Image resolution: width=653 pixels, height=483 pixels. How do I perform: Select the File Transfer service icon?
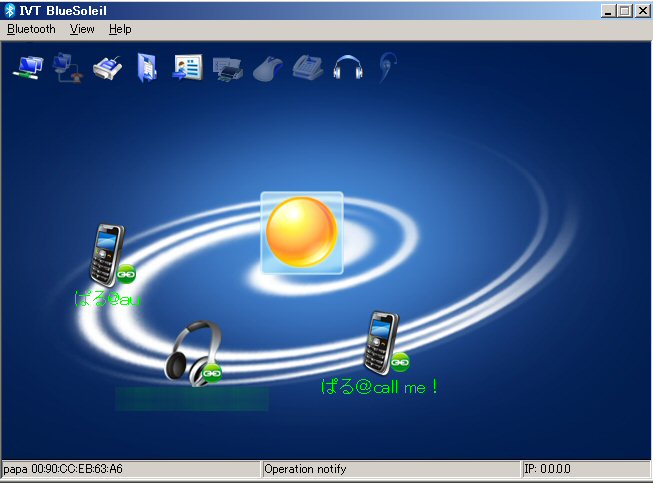[x=147, y=68]
